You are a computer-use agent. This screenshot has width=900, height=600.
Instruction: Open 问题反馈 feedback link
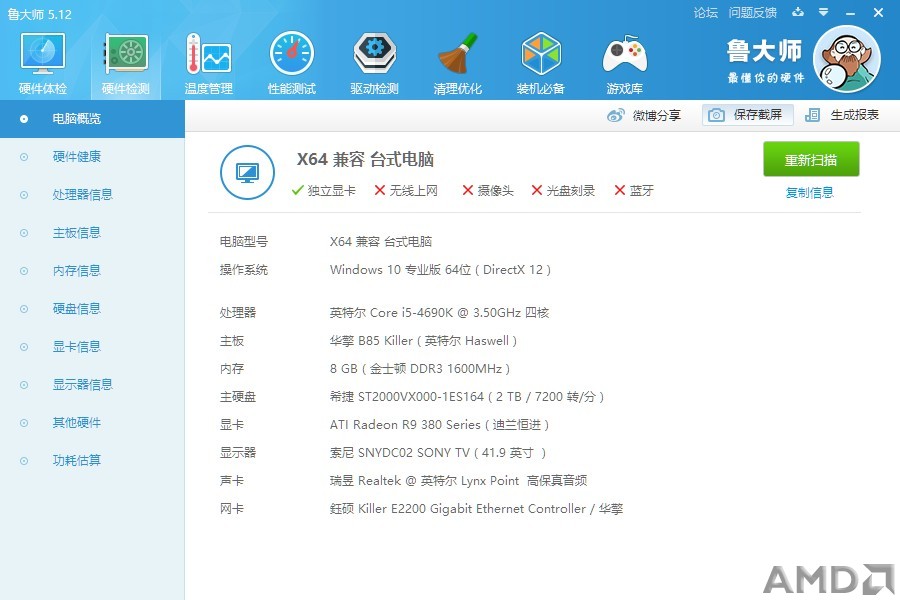click(x=752, y=13)
